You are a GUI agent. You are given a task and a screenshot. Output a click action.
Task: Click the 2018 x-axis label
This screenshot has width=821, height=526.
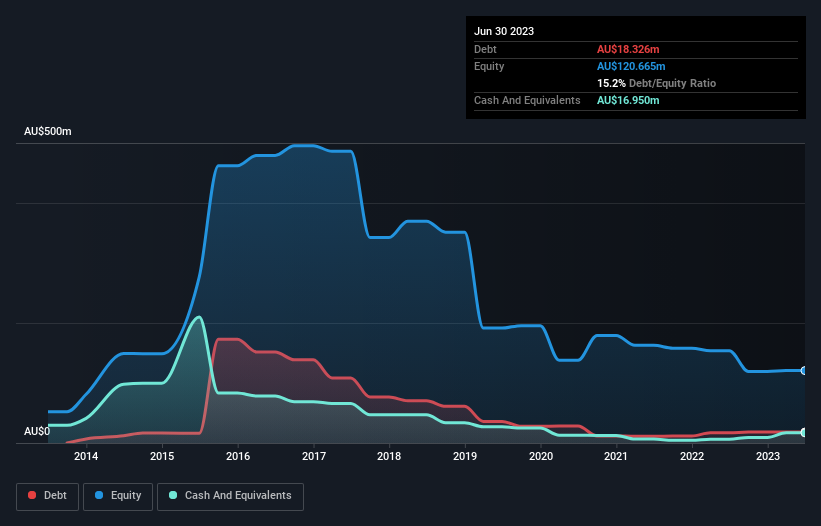[x=389, y=456]
